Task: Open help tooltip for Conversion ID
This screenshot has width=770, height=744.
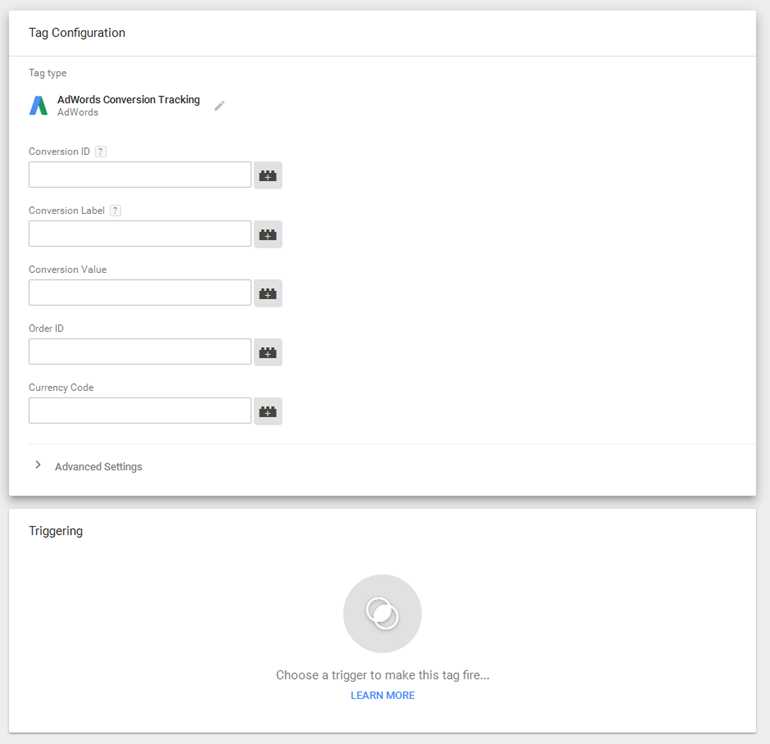Action: [x=101, y=152]
